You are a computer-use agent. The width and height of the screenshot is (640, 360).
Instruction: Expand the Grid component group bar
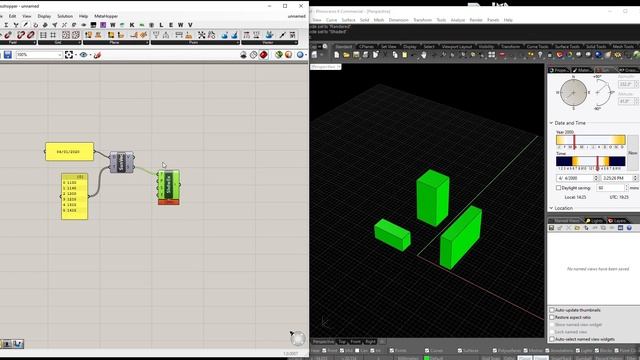pos(60,42)
